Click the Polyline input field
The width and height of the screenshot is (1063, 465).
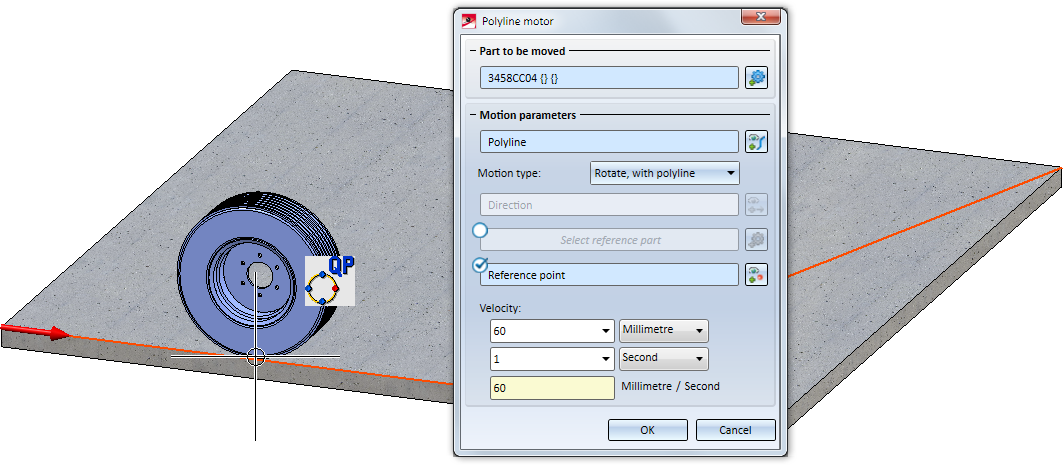[609, 142]
